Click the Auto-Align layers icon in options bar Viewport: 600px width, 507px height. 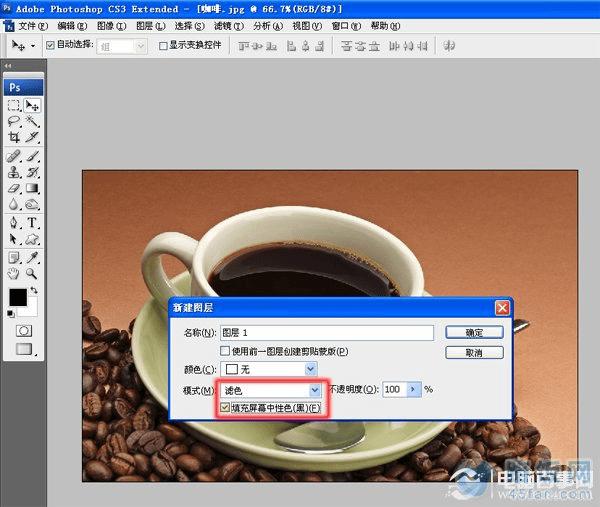click(449, 46)
